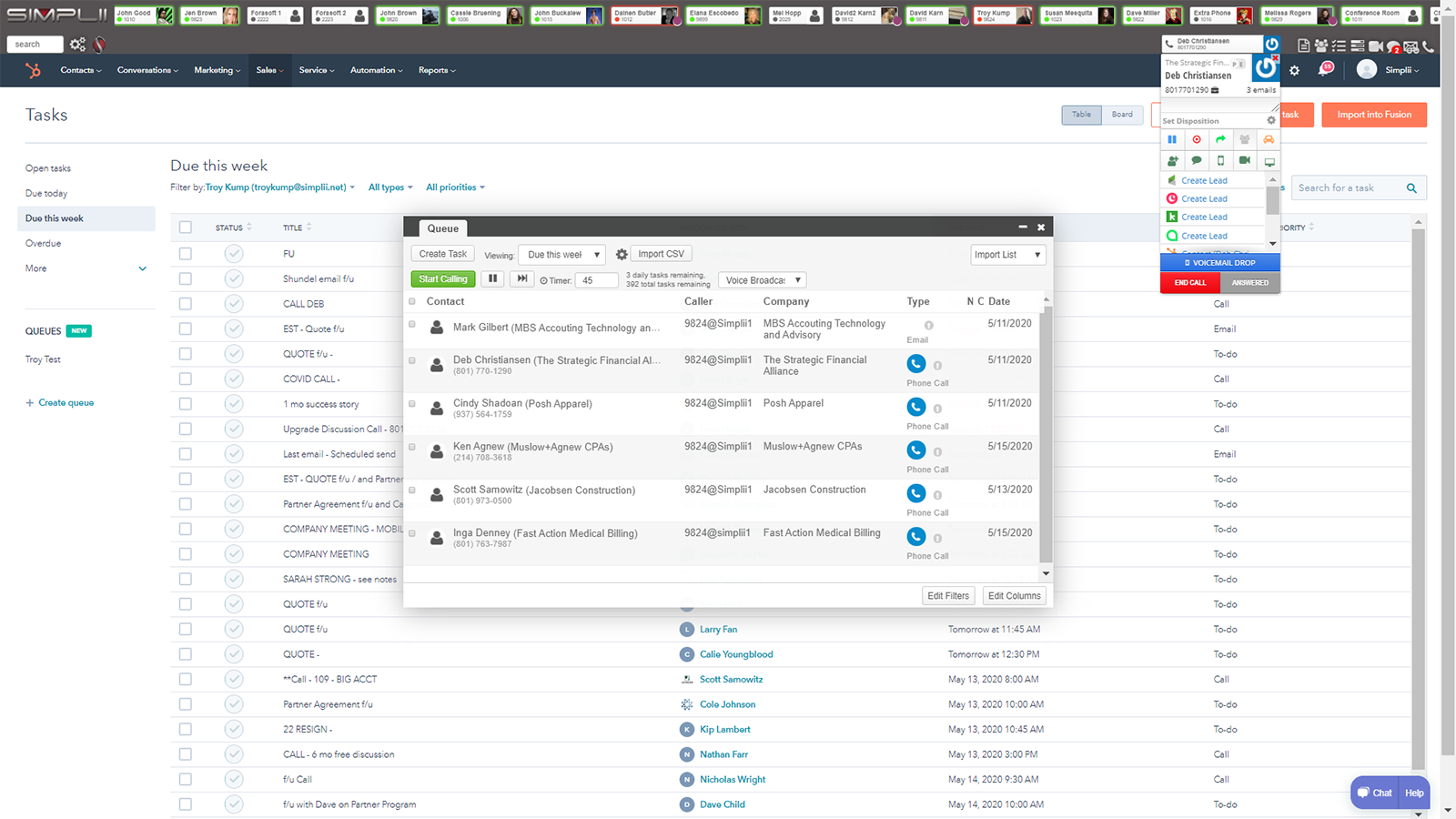Click the skip-forward button in the queue
The width and height of the screenshot is (1456, 819).
(521, 279)
